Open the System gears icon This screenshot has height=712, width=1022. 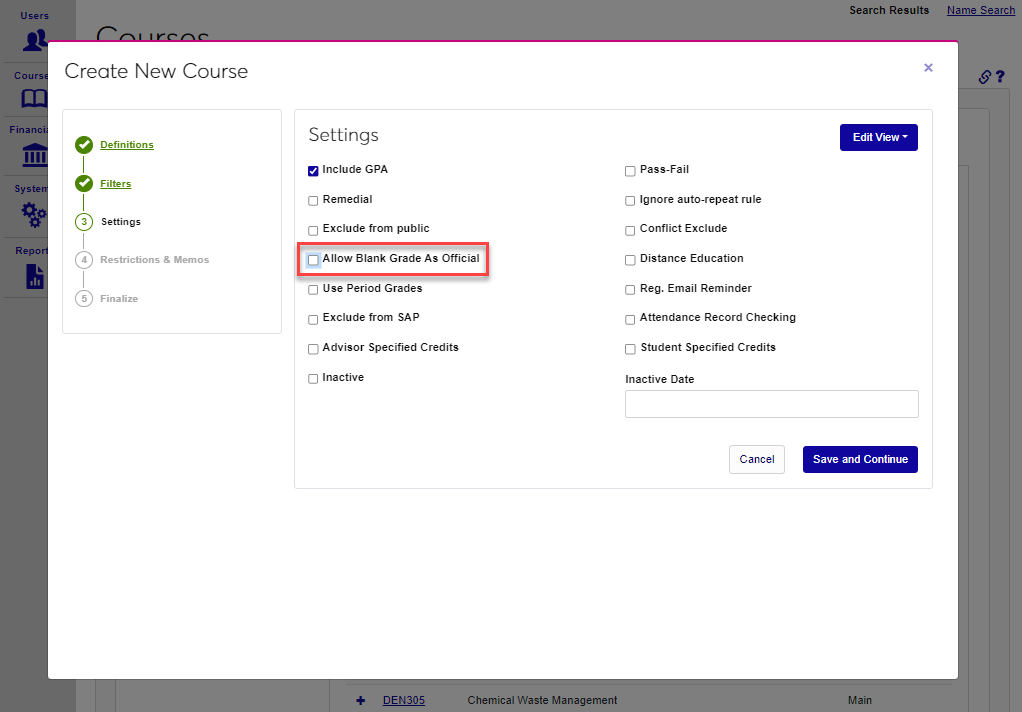coord(35,214)
